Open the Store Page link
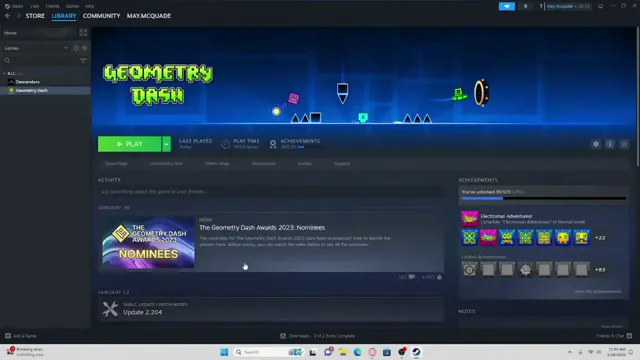This screenshot has width=640, height=360. pyautogui.click(x=116, y=164)
